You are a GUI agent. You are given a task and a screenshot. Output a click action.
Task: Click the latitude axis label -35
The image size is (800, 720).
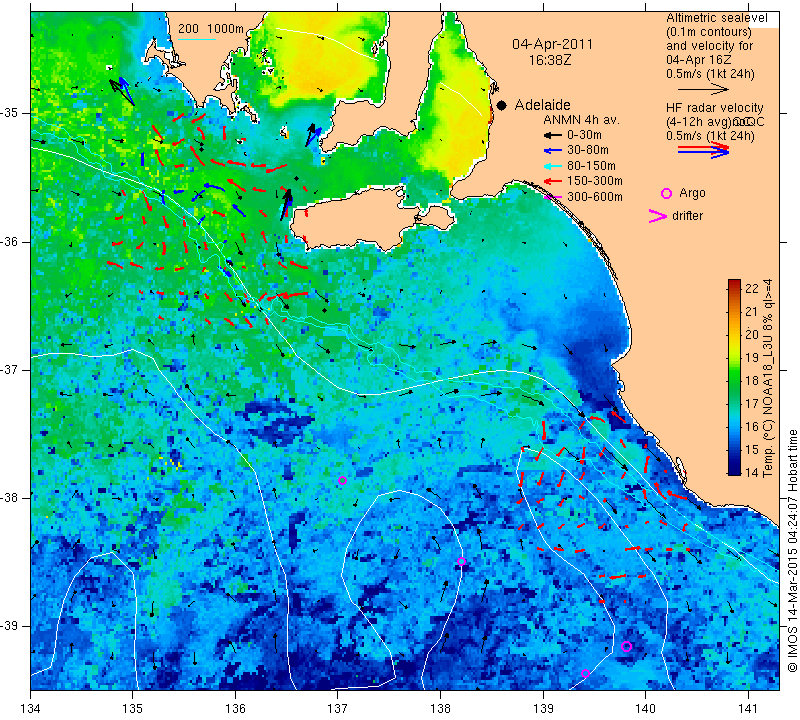point(10,113)
